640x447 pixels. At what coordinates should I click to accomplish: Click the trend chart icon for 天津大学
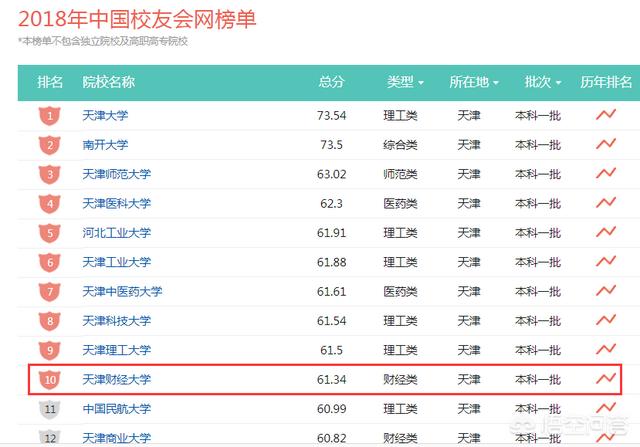coord(605,115)
